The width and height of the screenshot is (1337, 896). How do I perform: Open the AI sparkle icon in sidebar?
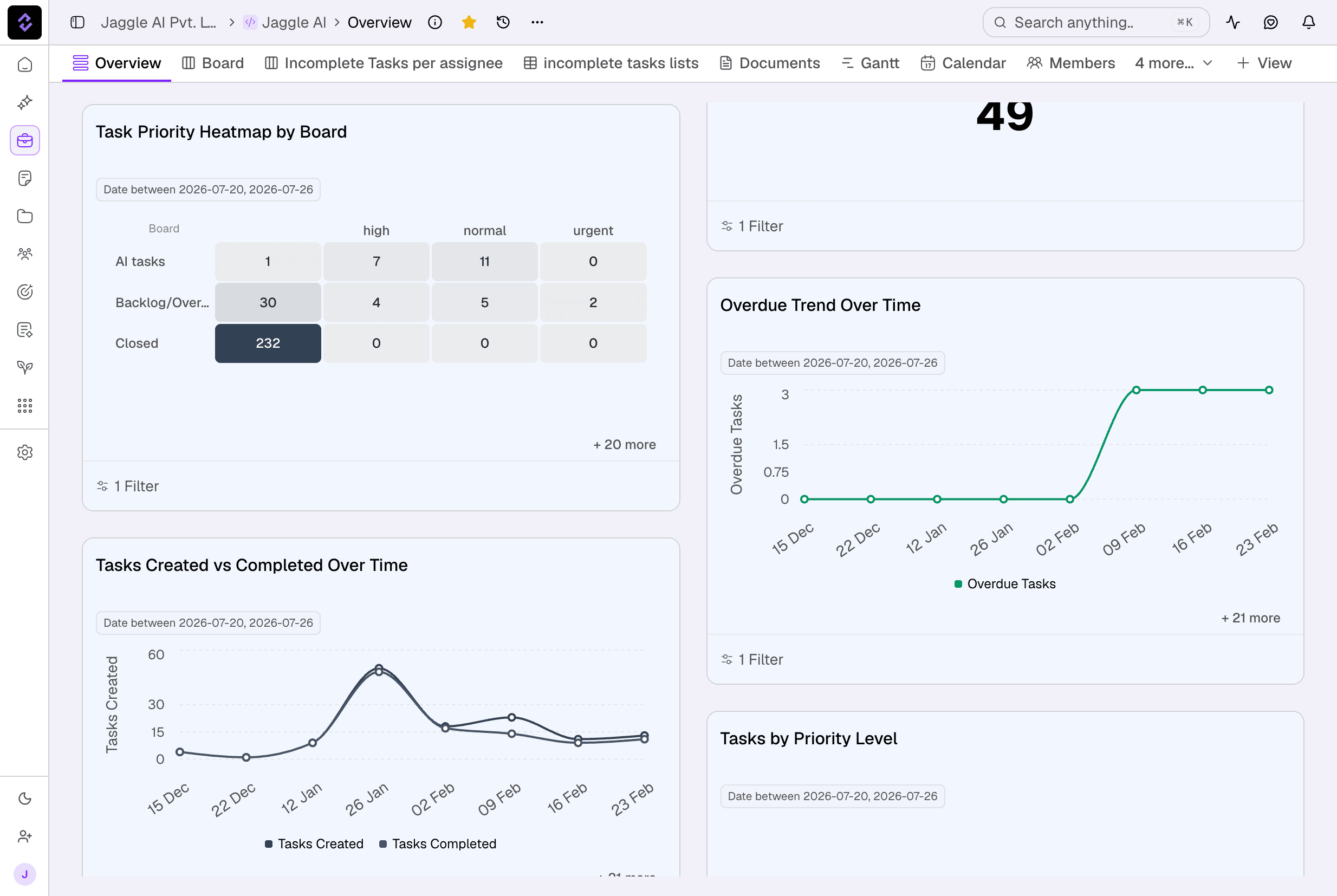click(24, 102)
